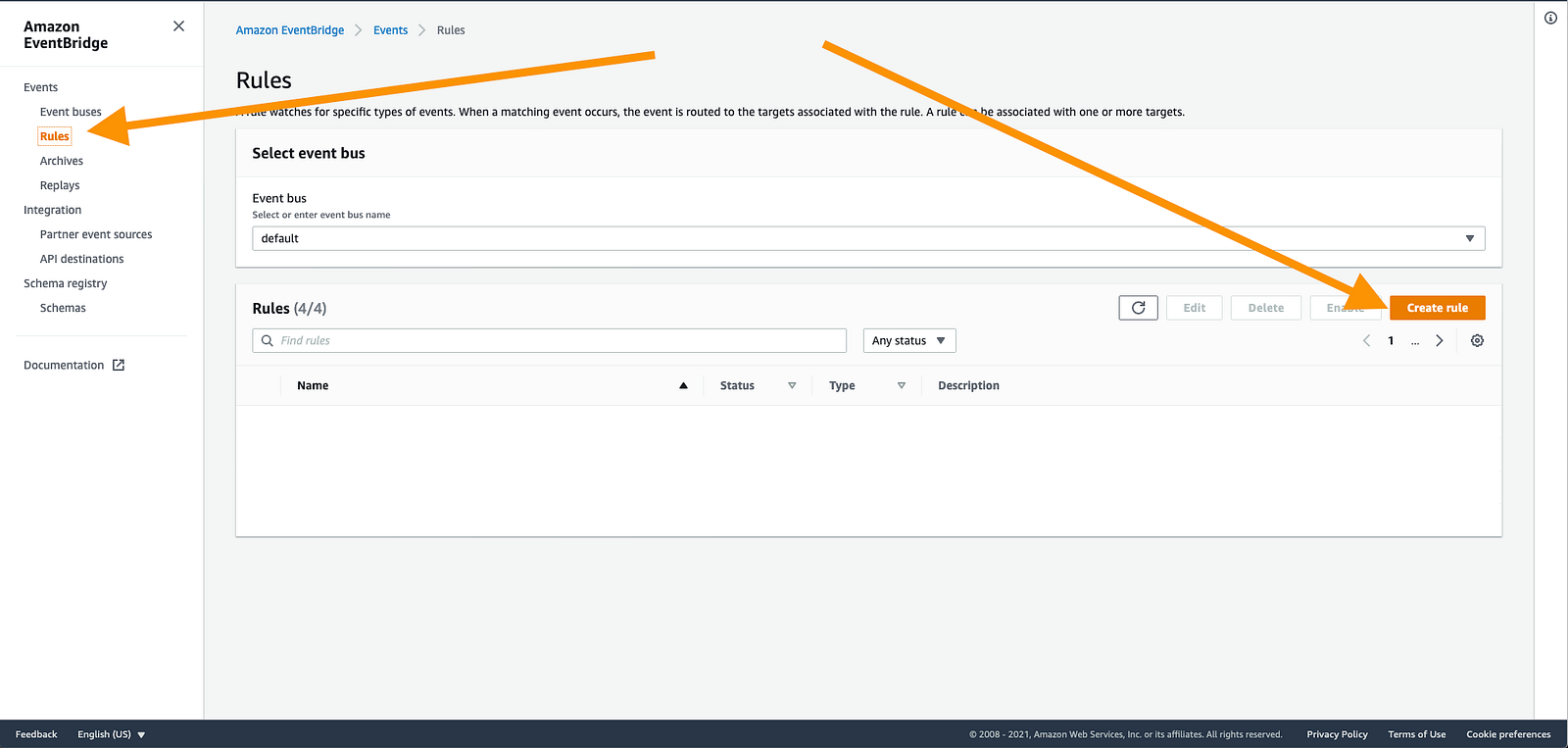1568x748 pixels.
Task: Click the Edit button
Action: click(x=1195, y=308)
